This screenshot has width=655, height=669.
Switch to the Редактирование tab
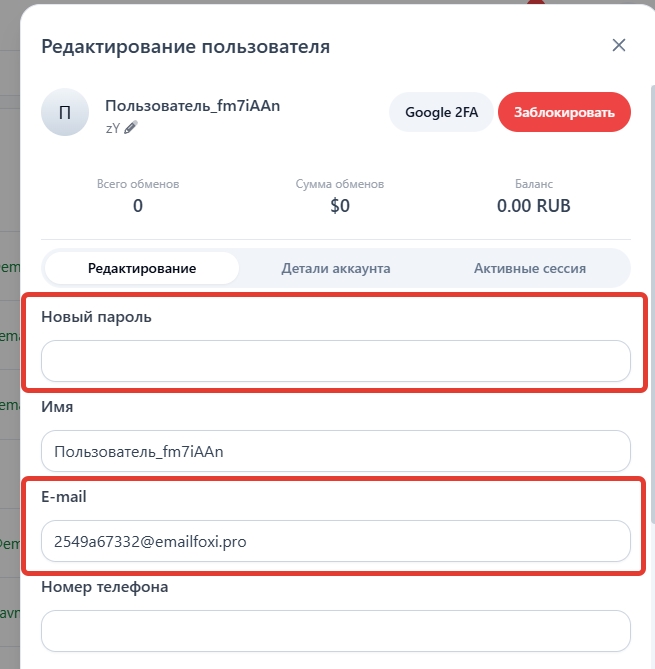click(142, 268)
